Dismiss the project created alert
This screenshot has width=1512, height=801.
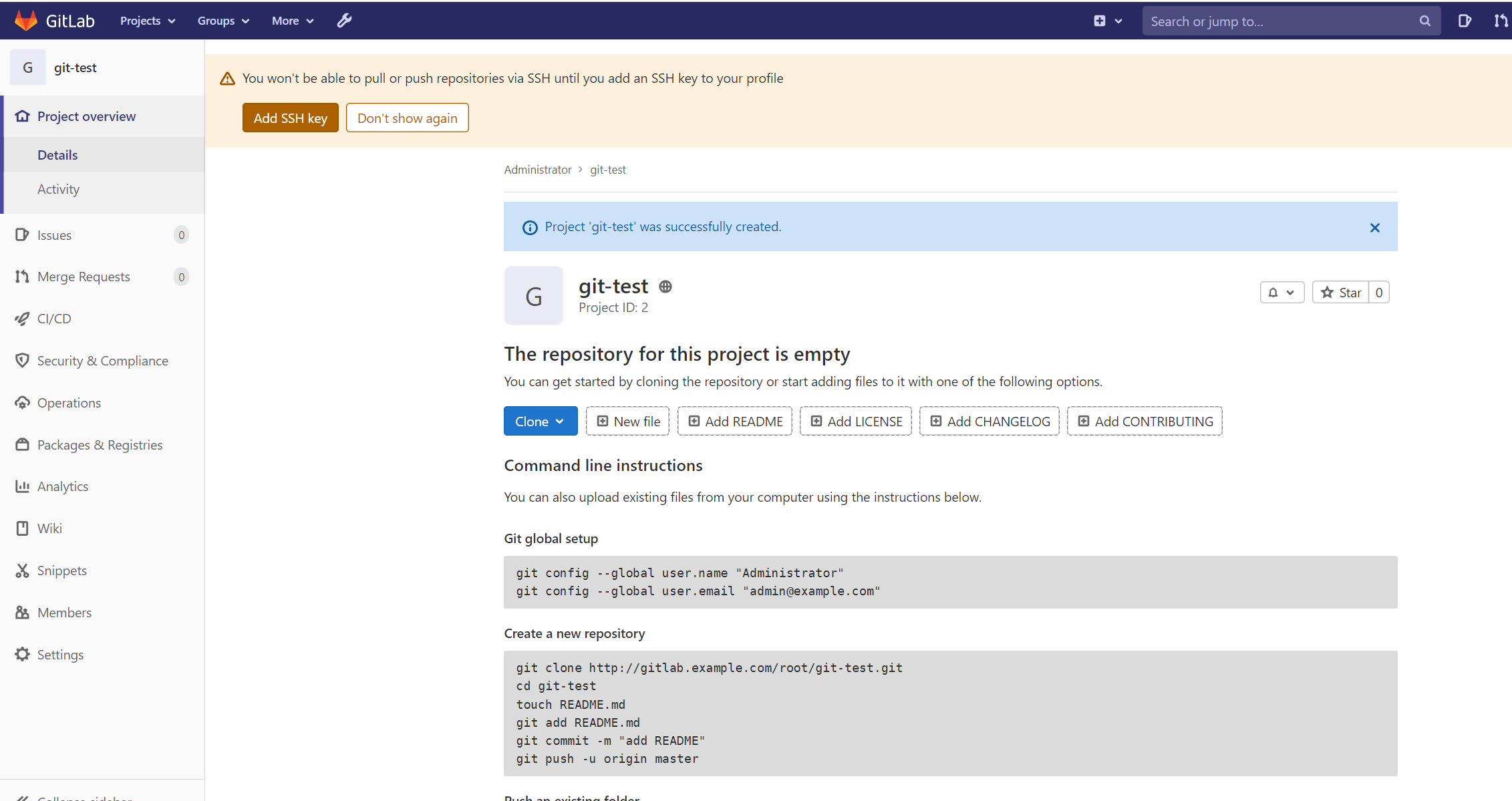coord(1375,228)
